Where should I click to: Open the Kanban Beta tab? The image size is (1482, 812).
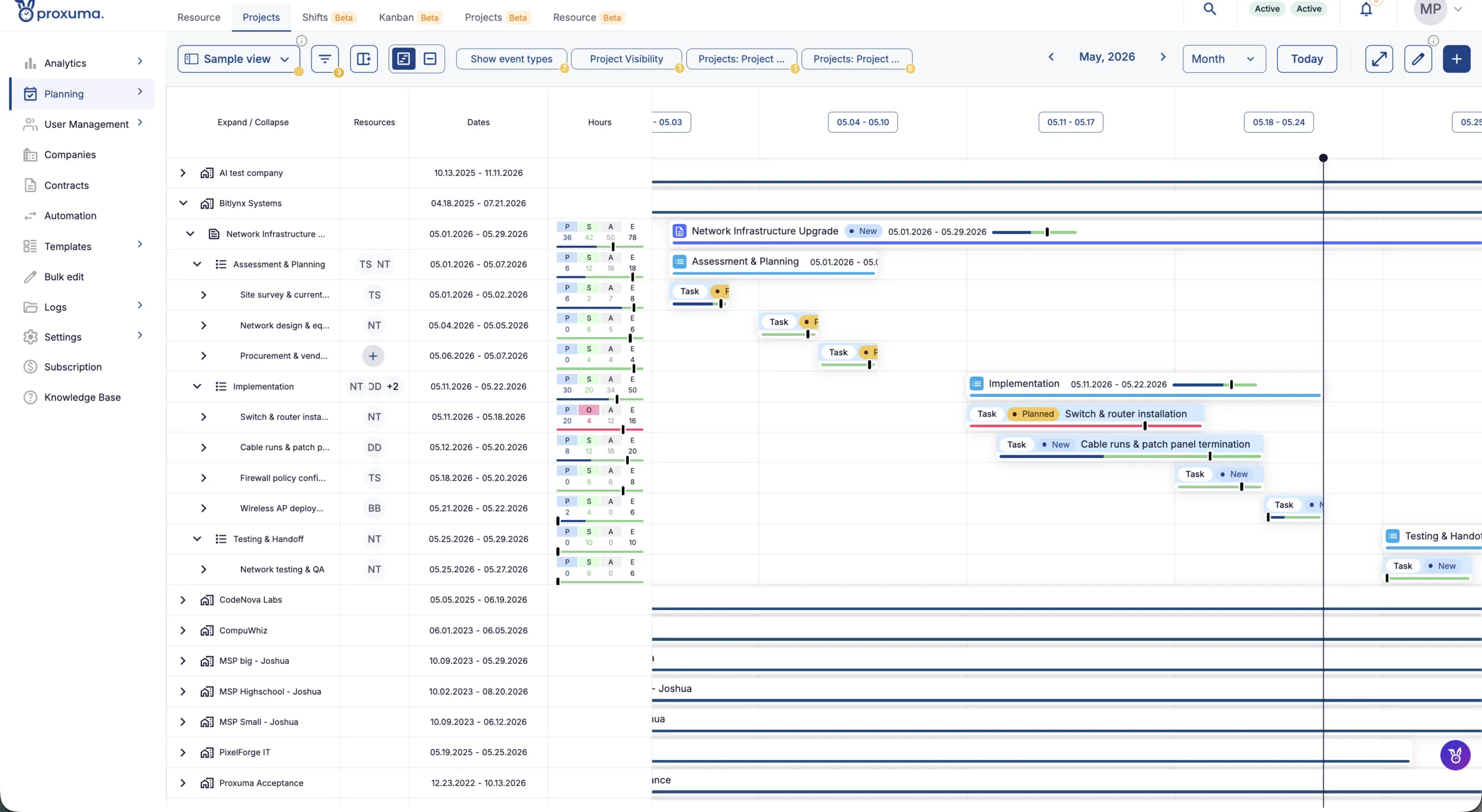(410, 17)
